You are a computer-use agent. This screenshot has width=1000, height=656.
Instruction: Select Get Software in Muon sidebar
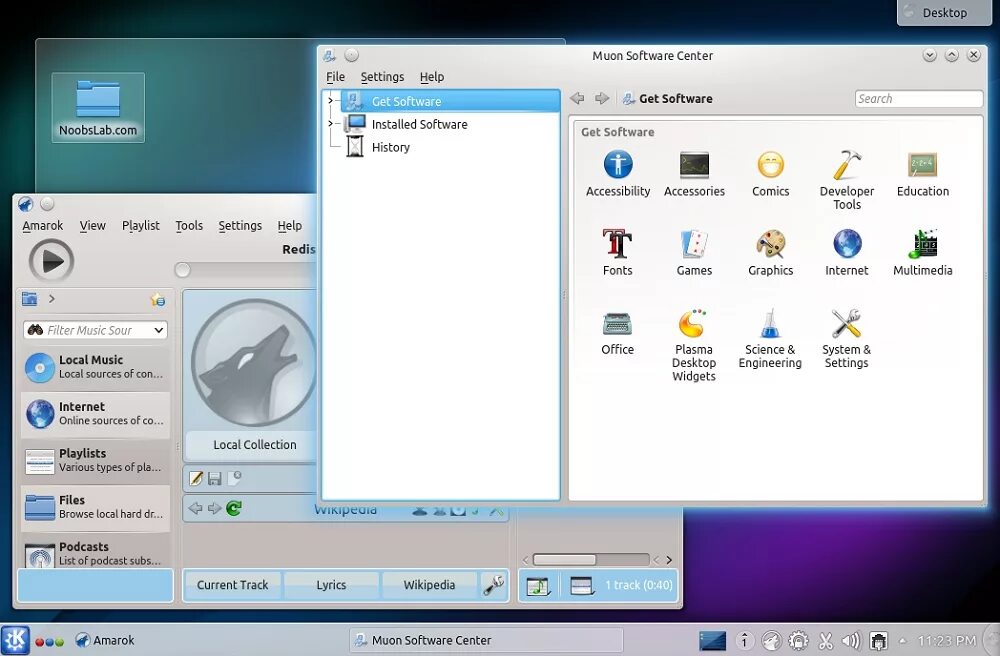point(450,101)
